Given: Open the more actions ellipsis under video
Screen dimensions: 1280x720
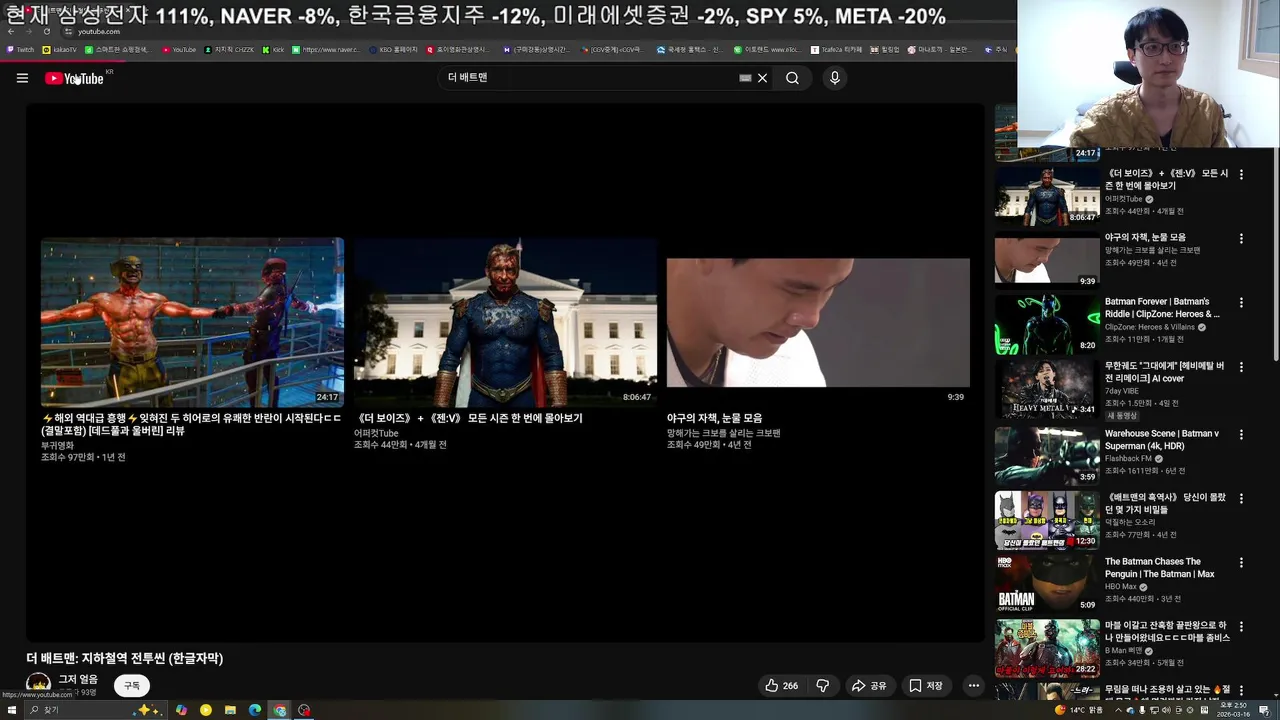Looking at the screenshot, I should click(x=973, y=686).
